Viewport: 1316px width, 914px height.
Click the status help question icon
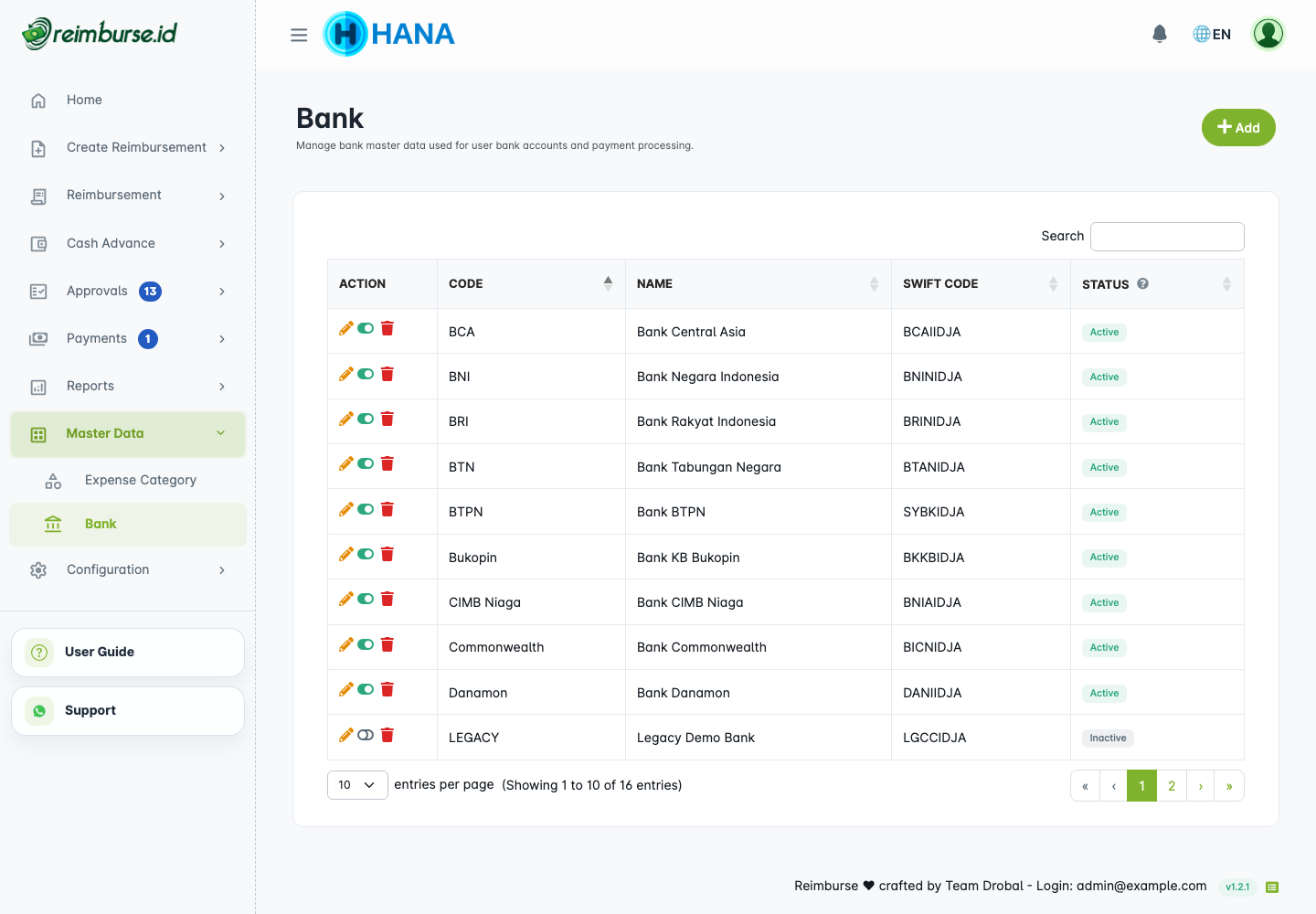click(x=1142, y=283)
